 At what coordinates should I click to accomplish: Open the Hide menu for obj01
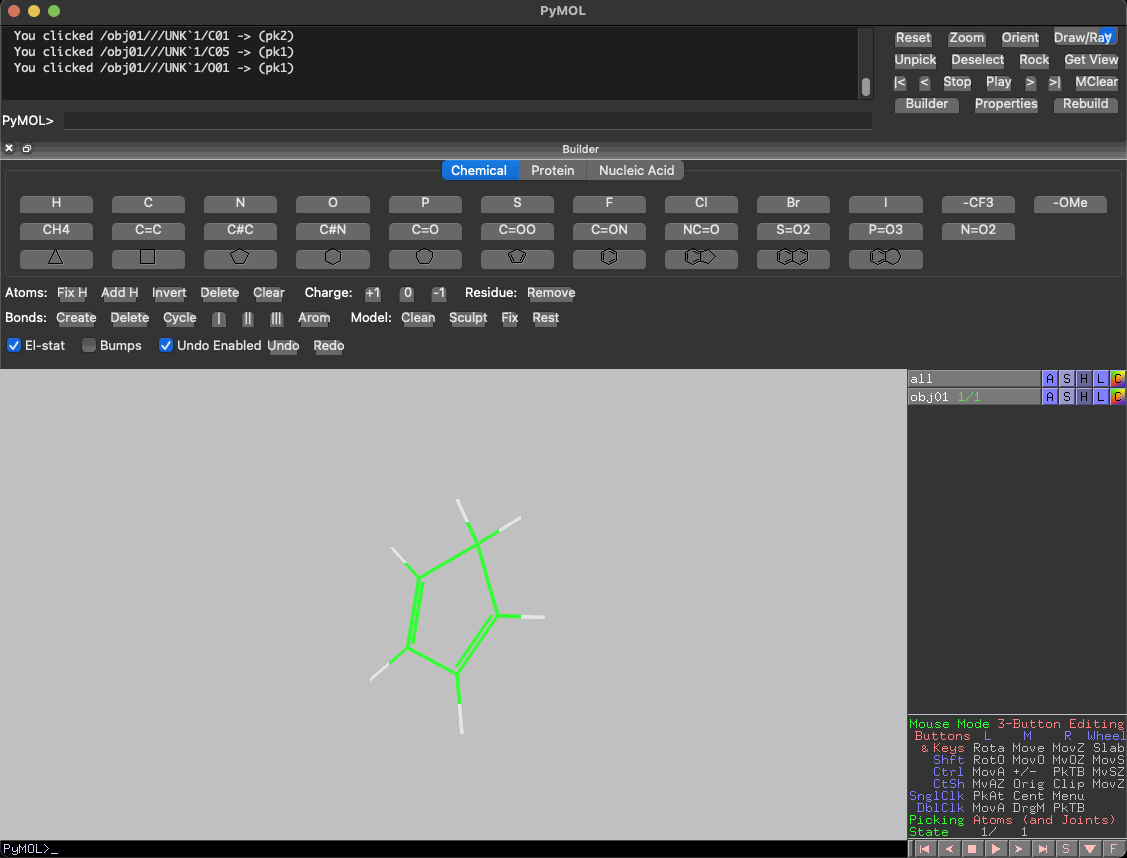tap(1084, 397)
